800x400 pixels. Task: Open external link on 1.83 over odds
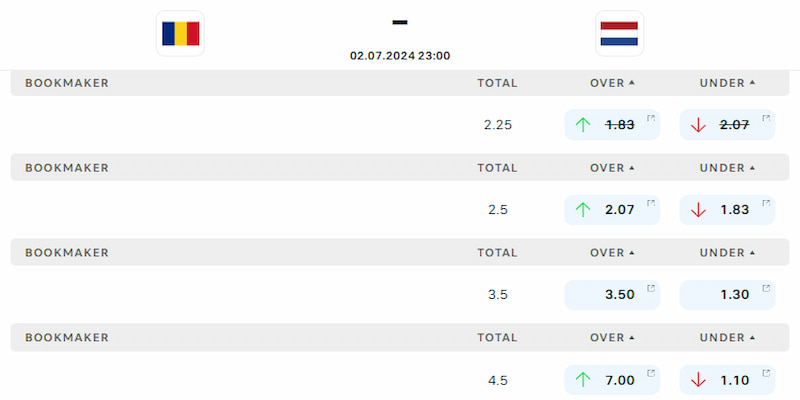[651, 118]
